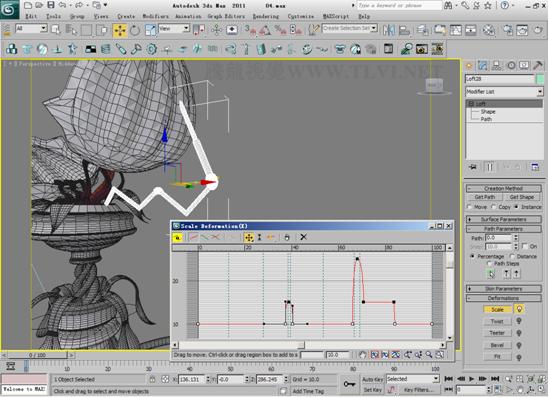The height and width of the screenshot is (397, 548).
Task: Toggle Make Symmetrical lock in deformation window
Action: tap(178, 237)
